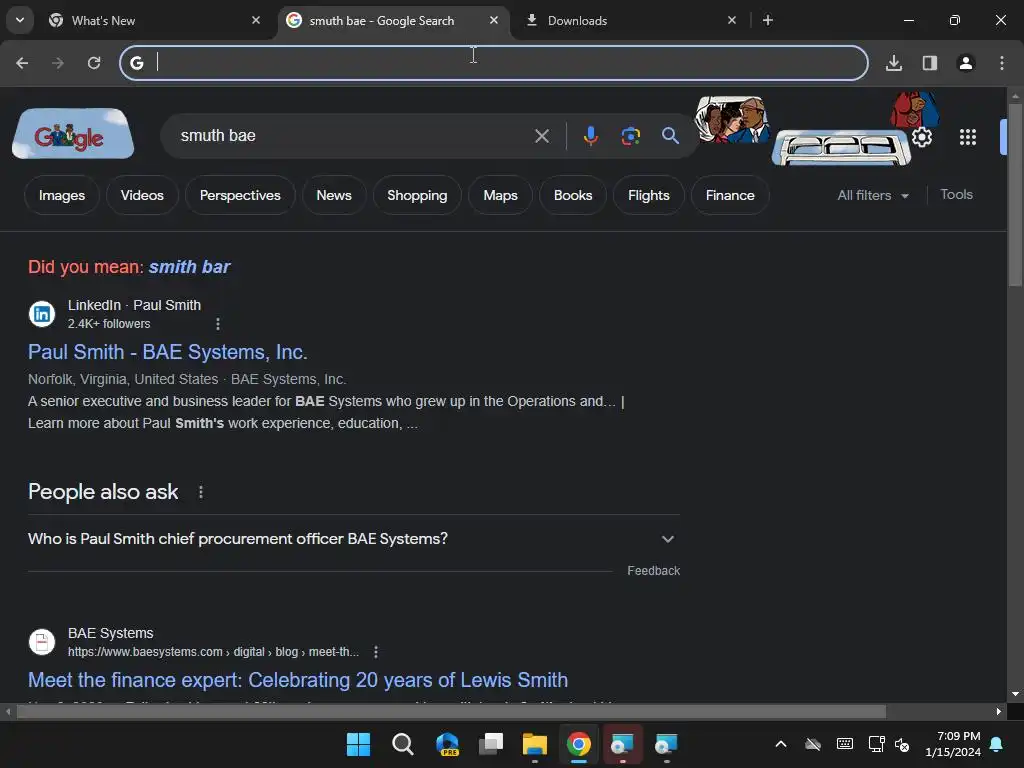The width and height of the screenshot is (1024, 768).
Task: Click the forward navigation arrow
Action: pyautogui.click(x=58, y=63)
